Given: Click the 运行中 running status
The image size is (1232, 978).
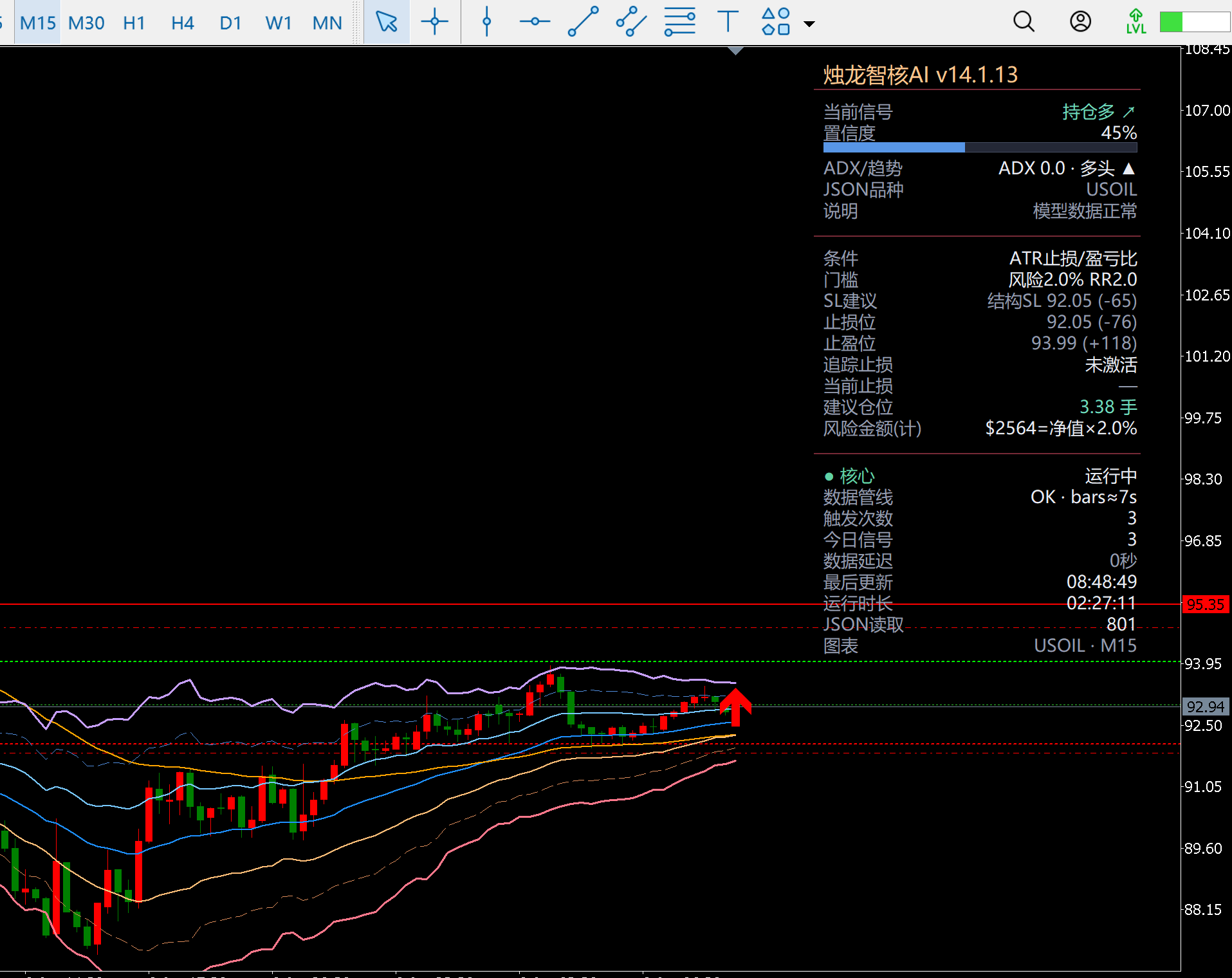Looking at the screenshot, I should (x=1111, y=476).
